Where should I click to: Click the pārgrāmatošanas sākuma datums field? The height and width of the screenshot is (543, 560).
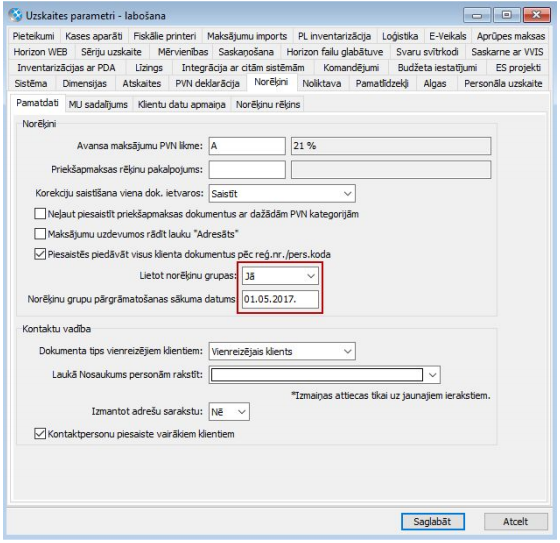pos(280,299)
